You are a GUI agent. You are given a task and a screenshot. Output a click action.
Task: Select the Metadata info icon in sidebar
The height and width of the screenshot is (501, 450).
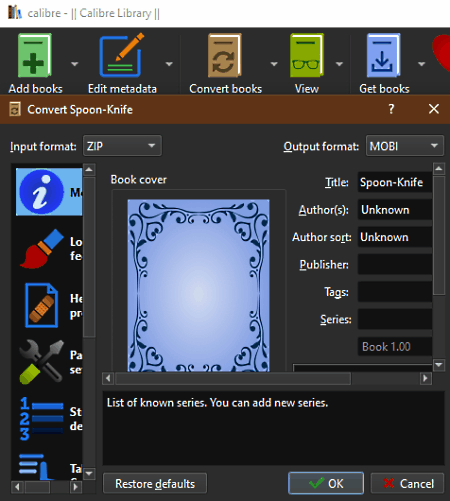click(41, 192)
